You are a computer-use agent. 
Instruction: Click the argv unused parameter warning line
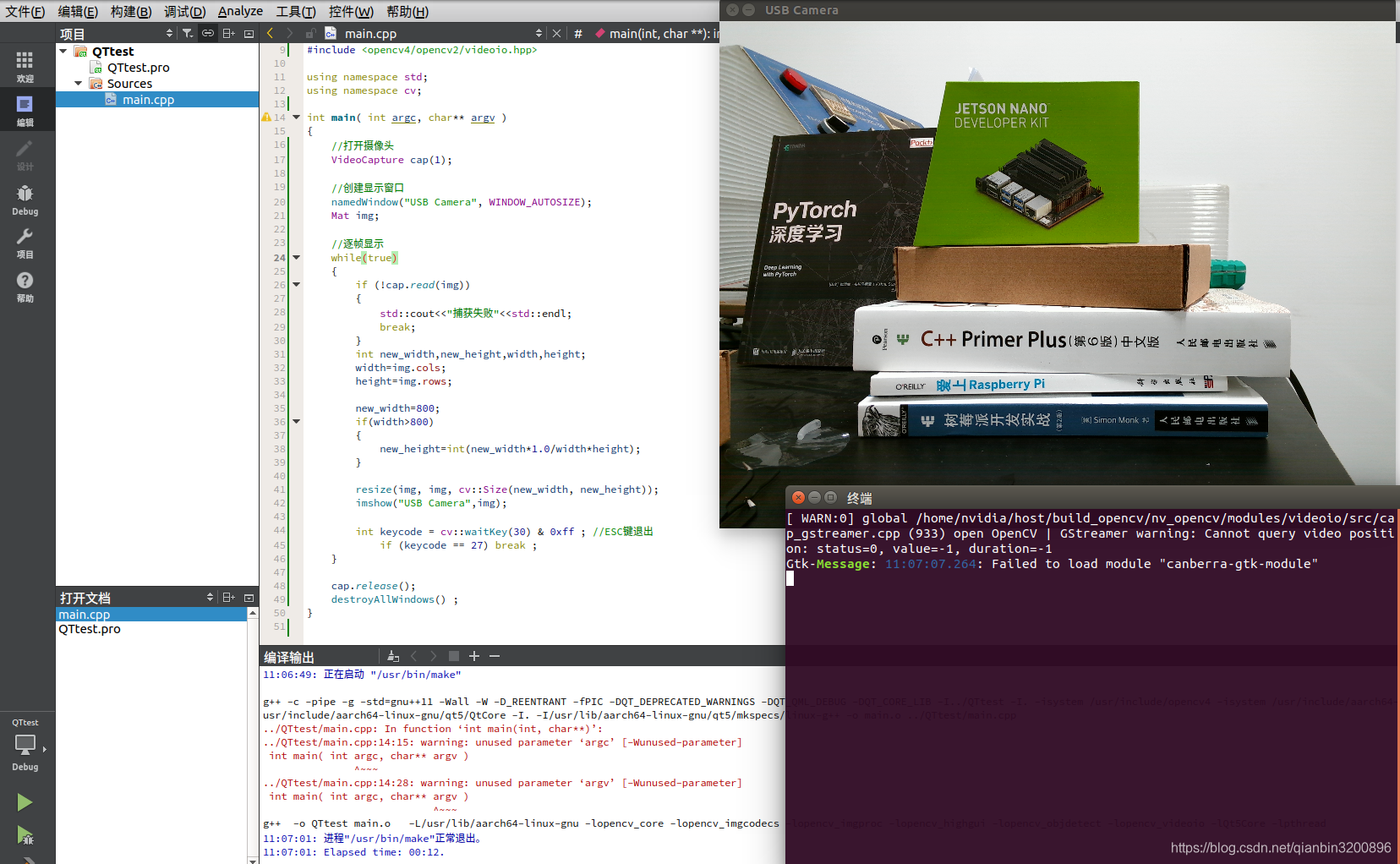502,783
